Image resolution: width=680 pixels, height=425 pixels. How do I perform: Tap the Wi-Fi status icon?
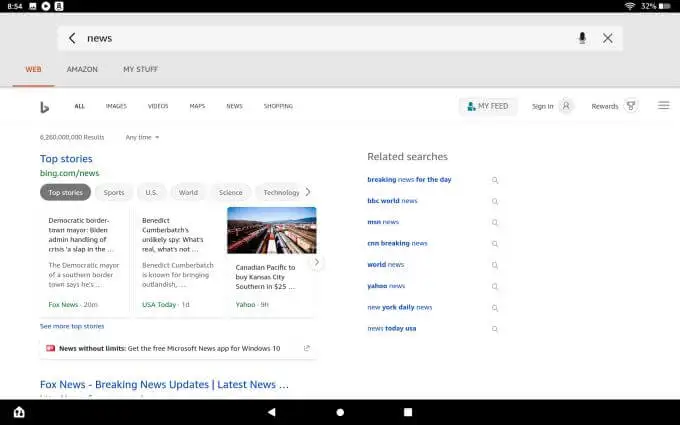click(630, 6)
